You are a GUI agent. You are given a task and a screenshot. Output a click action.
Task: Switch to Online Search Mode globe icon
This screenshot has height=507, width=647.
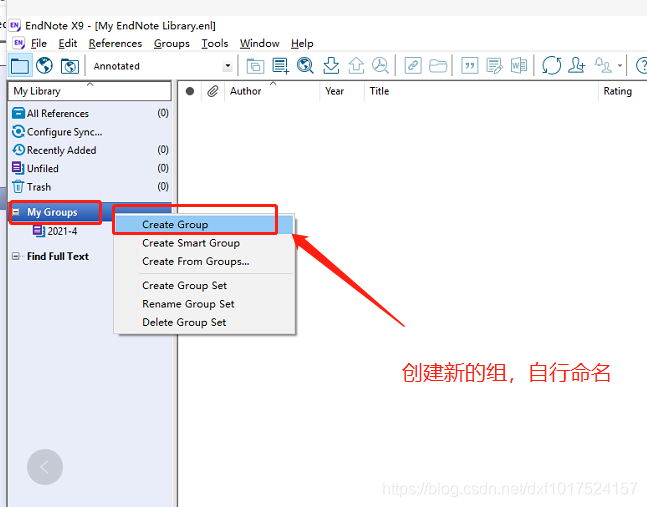click(x=45, y=66)
